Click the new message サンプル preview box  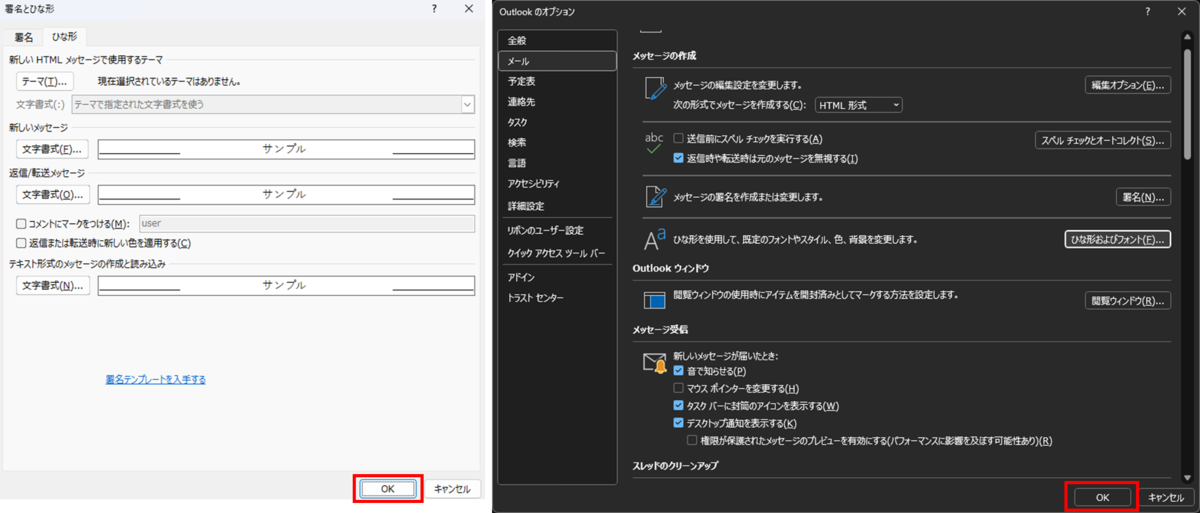click(285, 149)
